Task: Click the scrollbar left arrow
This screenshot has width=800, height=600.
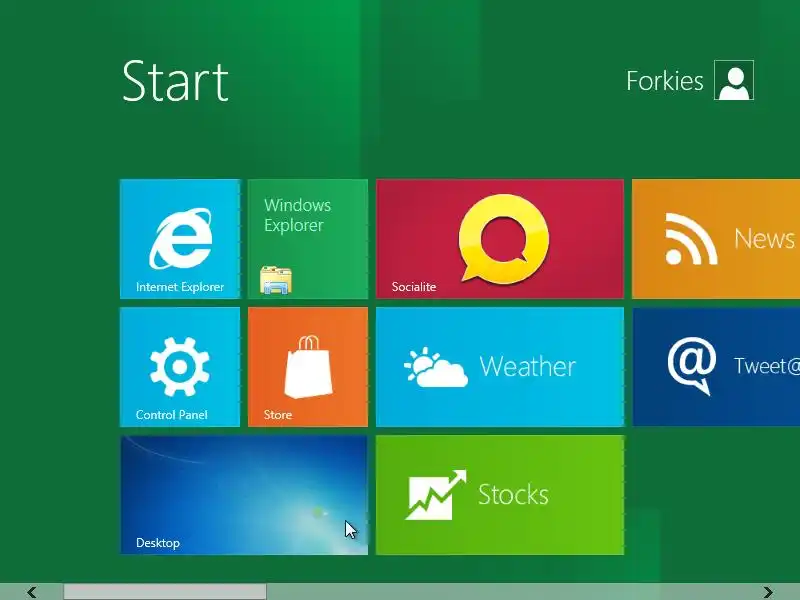Action: point(32,592)
